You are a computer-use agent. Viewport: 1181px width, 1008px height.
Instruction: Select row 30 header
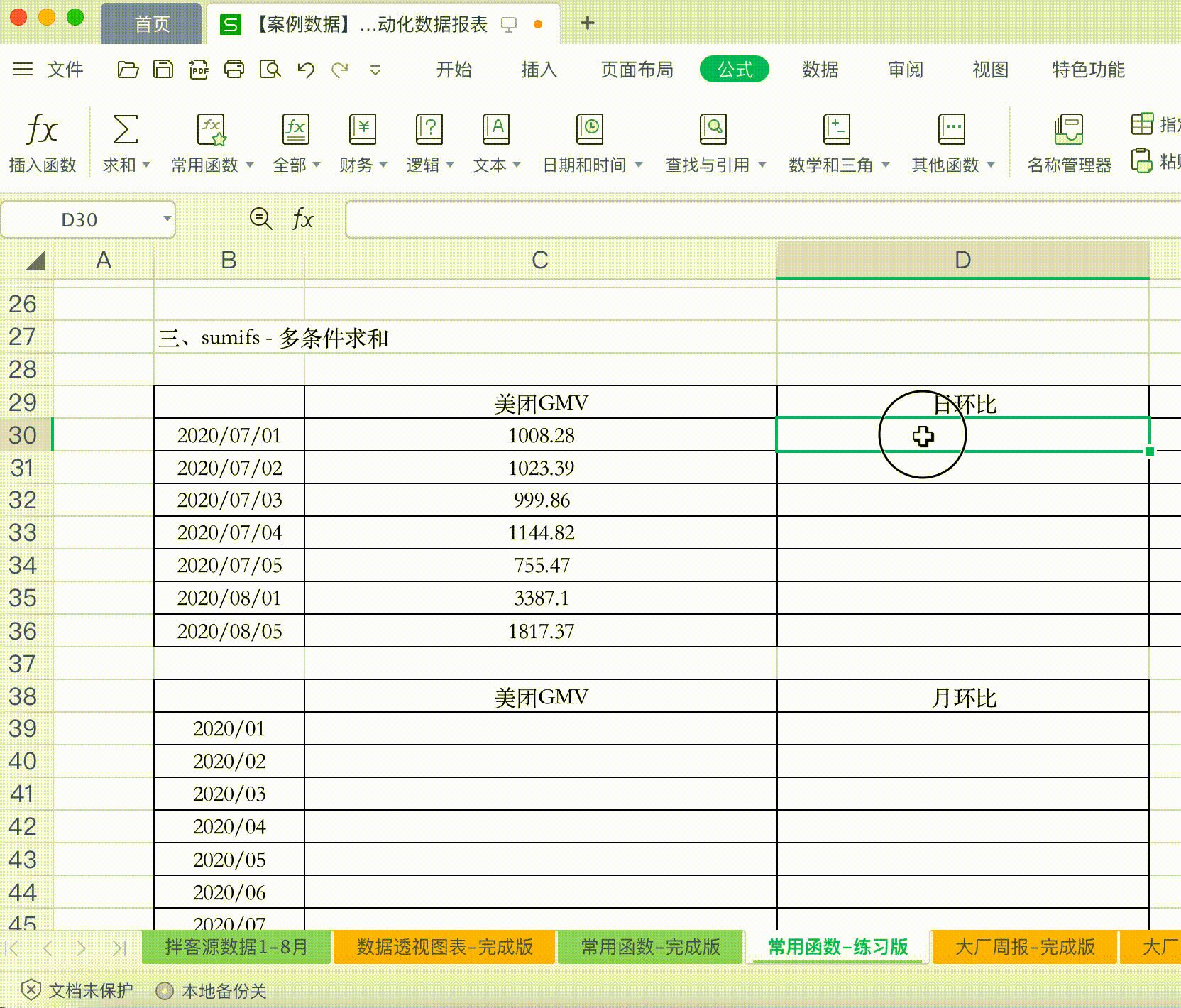tap(26, 434)
